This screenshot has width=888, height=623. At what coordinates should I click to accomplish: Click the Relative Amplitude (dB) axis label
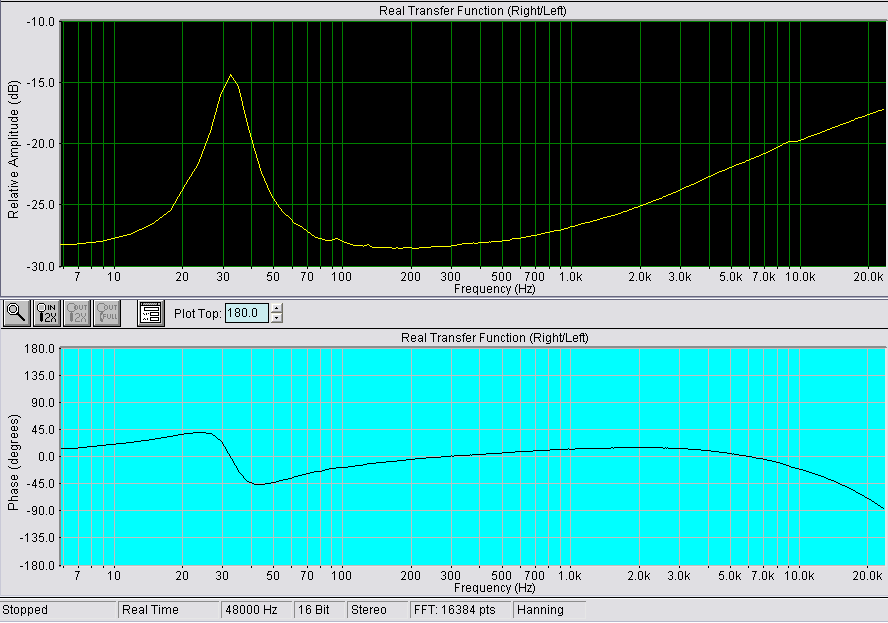pyautogui.click(x=13, y=150)
